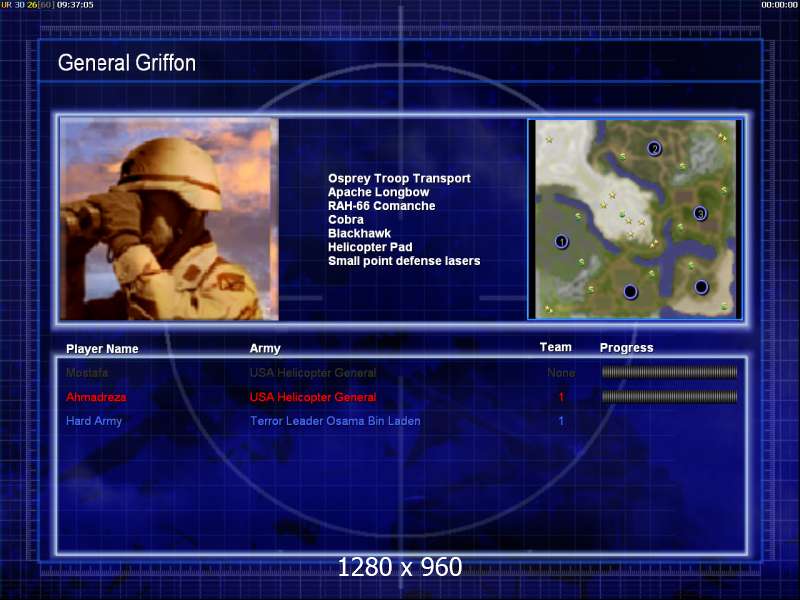Select the player name "Mostafa"
Image resolution: width=800 pixels, height=600 pixels.
tap(87, 372)
